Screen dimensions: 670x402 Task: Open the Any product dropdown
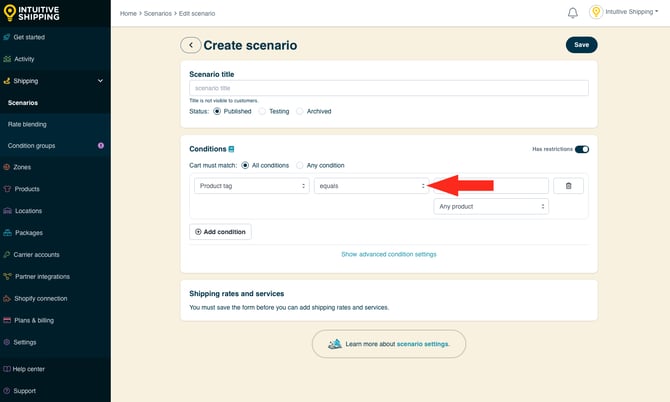491,206
